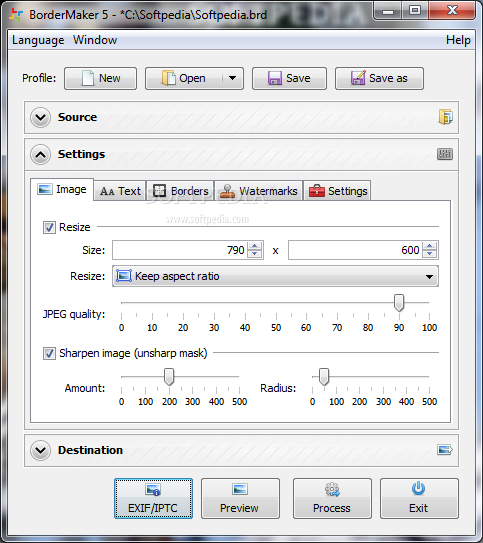Screen dimensions: 483x543
Task: Open a profile with the Open button
Action: (184, 79)
